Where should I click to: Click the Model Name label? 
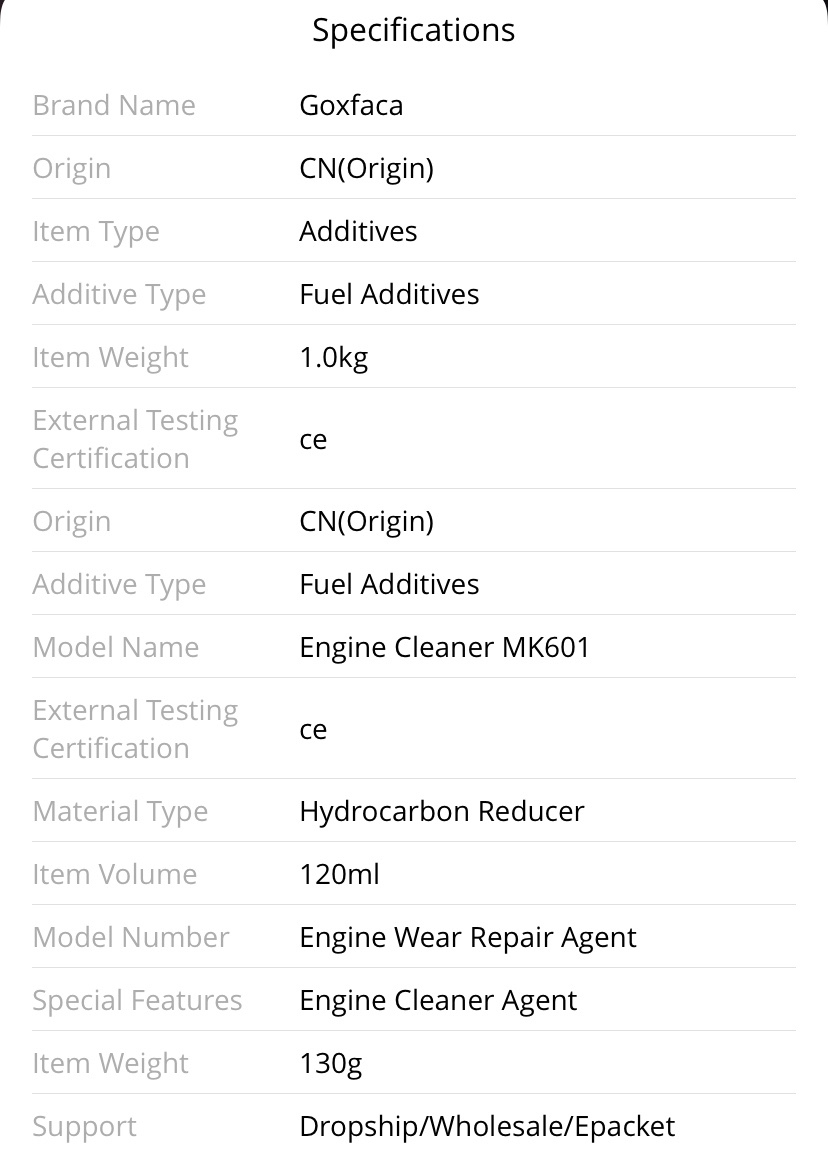click(x=116, y=647)
